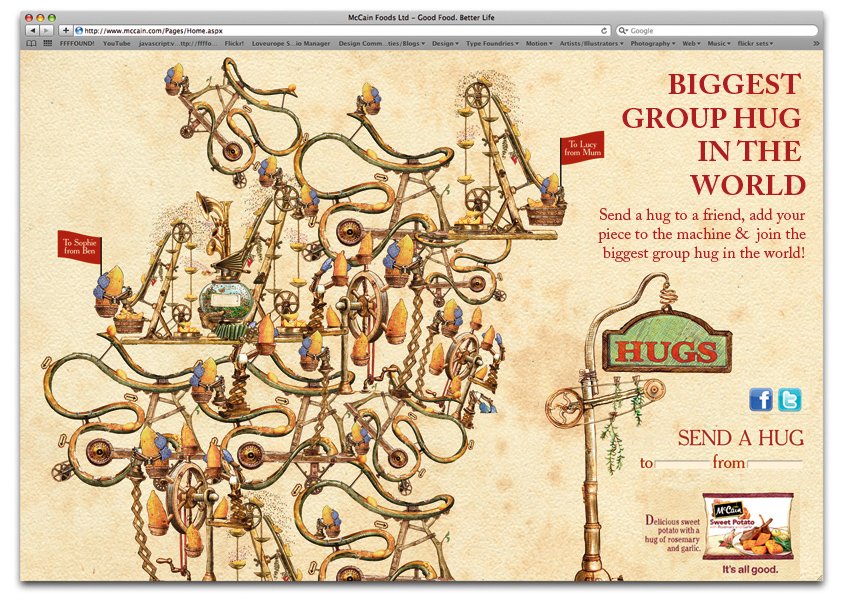The image size is (842, 605).
Task: Expand the Artists/Illustrators bookmark folder
Action: [591, 43]
